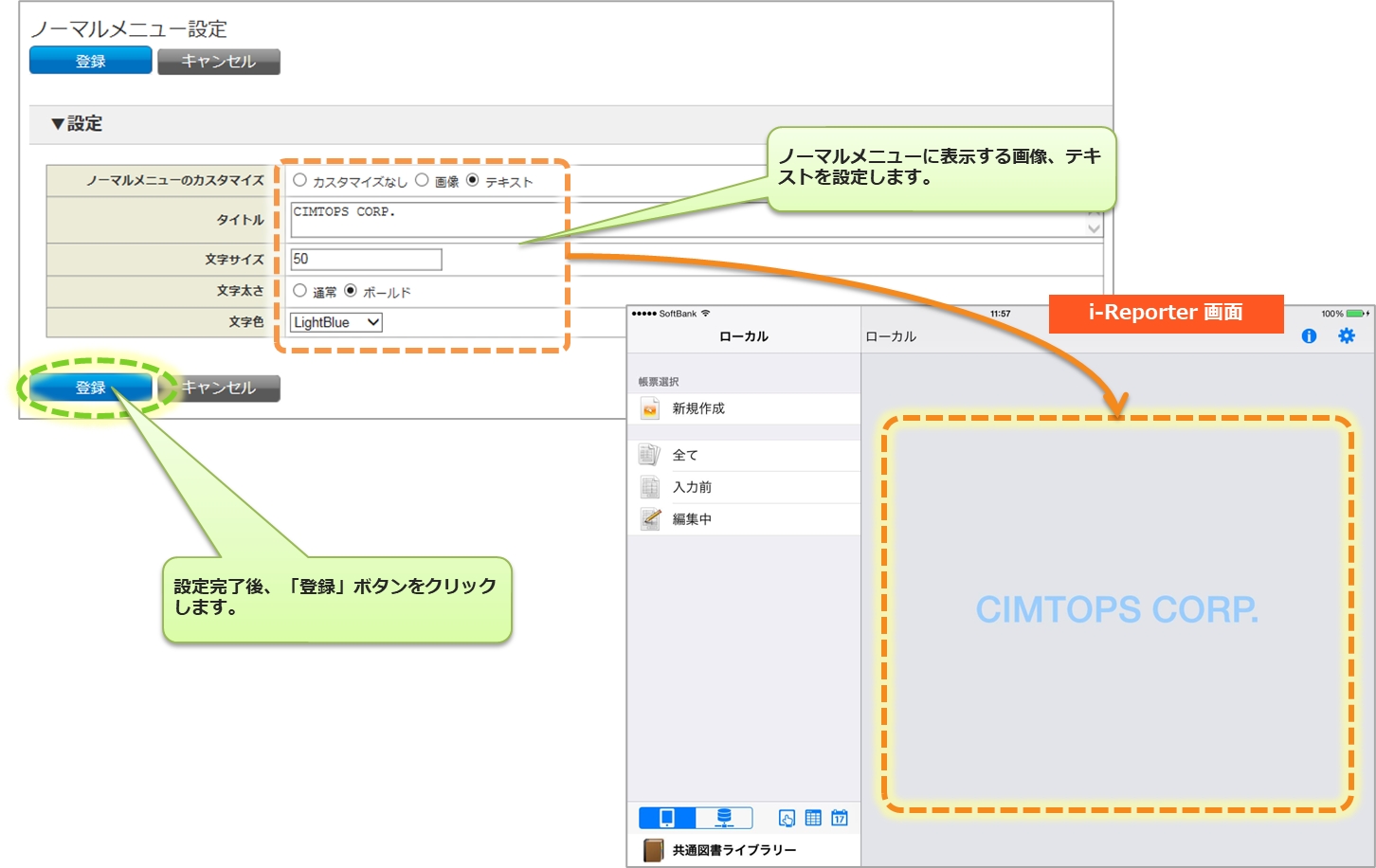Open the calendar 17 icon
Image resolution: width=1376 pixels, height=868 pixels.
click(840, 818)
